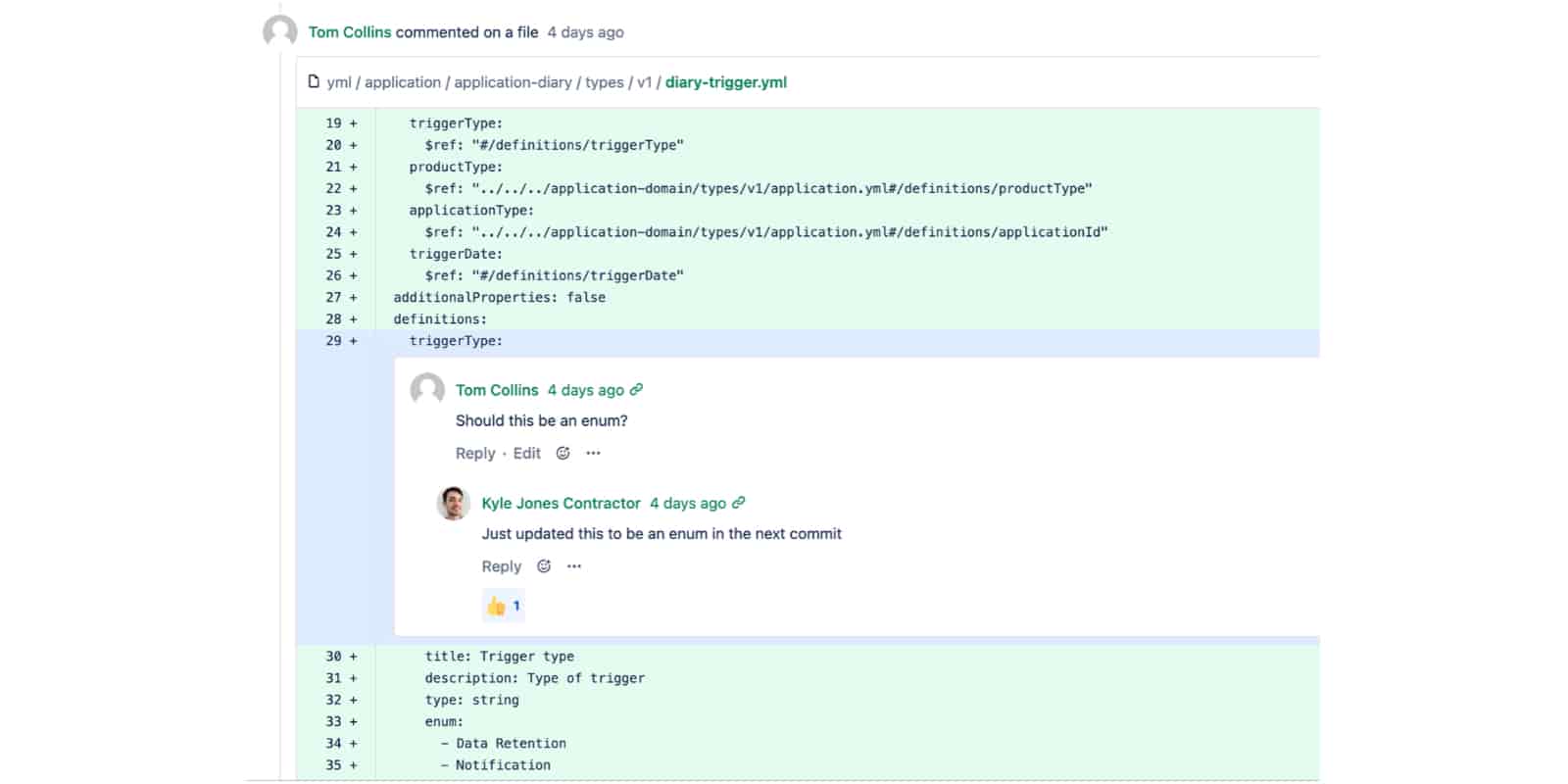The width and height of the screenshot is (1568, 784).
Task: Toggle the thumbs-up reaction on Kyle's reply
Action: [505, 606]
